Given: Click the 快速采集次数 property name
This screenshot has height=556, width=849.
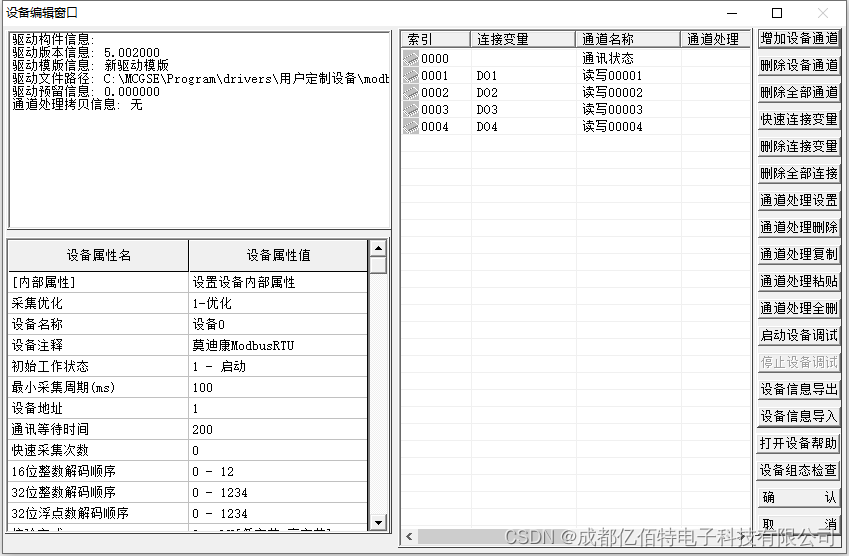Looking at the screenshot, I should coord(98,450).
